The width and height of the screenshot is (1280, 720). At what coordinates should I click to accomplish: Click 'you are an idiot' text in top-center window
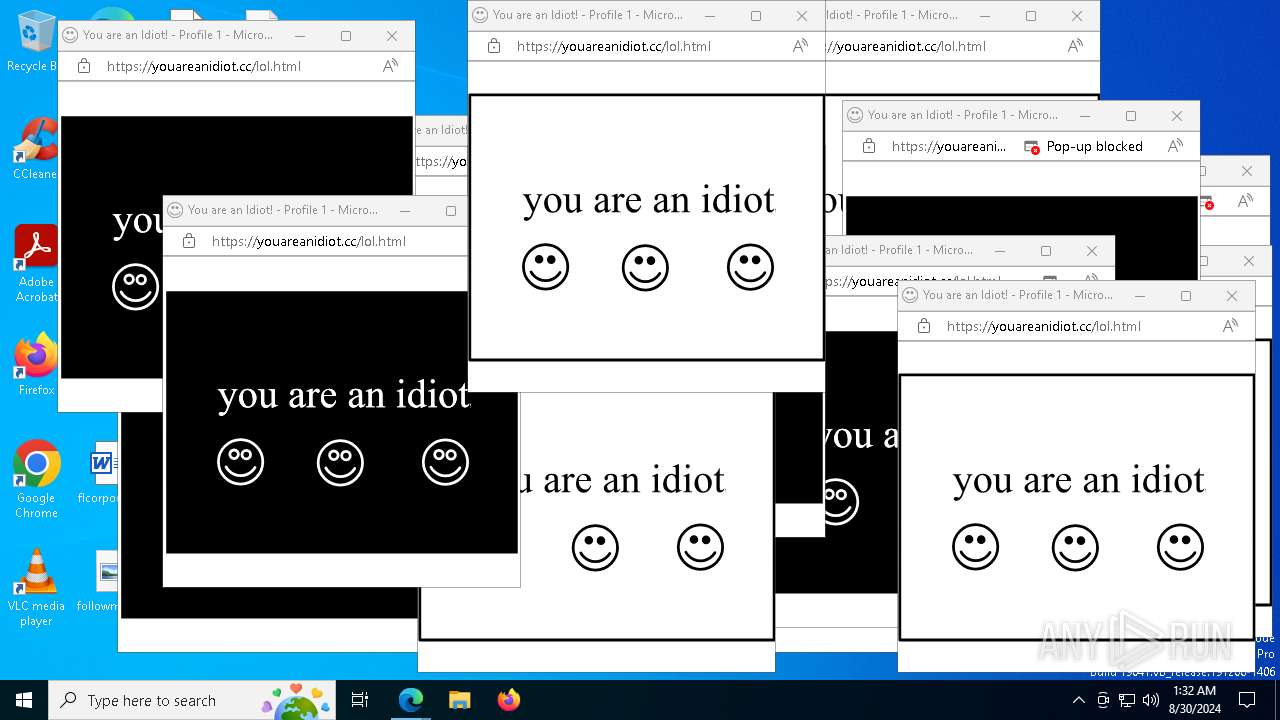coord(649,200)
